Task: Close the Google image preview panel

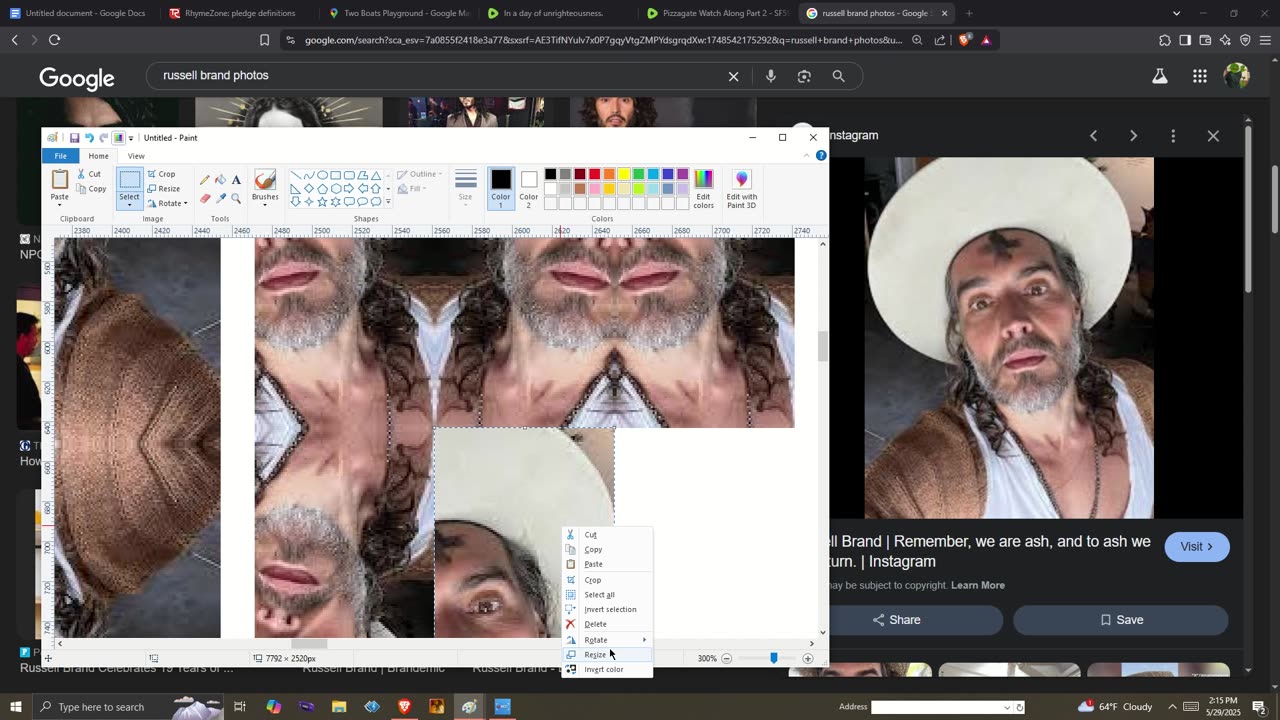Action: pyautogui.click(x=1213, y=136)
